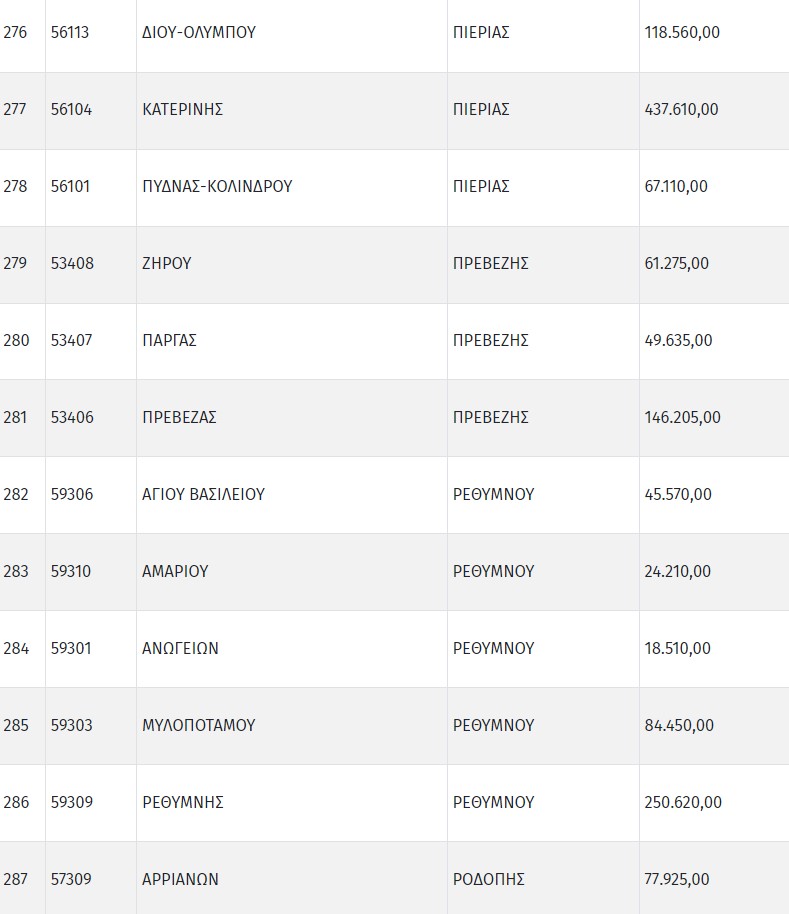Screen dimensions: 789x914
Task: Select row number 280
Action: click(x=16, y=340)
